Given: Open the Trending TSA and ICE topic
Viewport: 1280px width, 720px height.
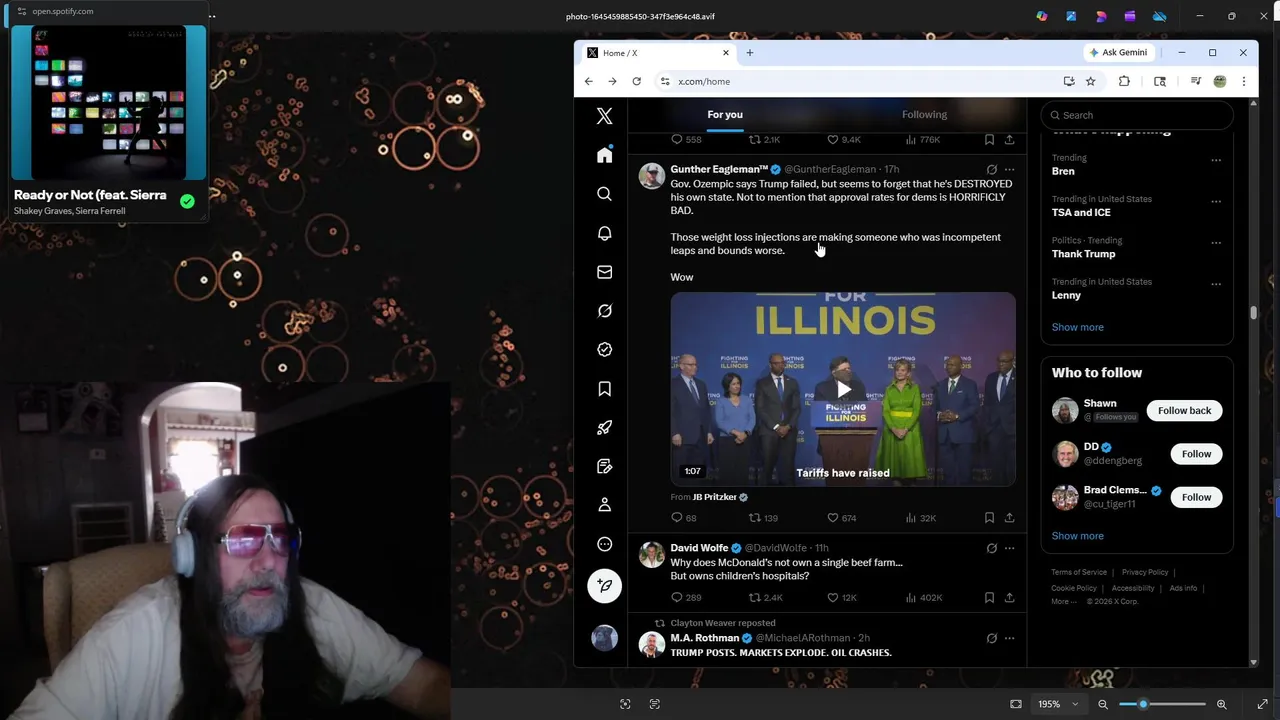Looking at the screenshot, I should point(1081,212).
